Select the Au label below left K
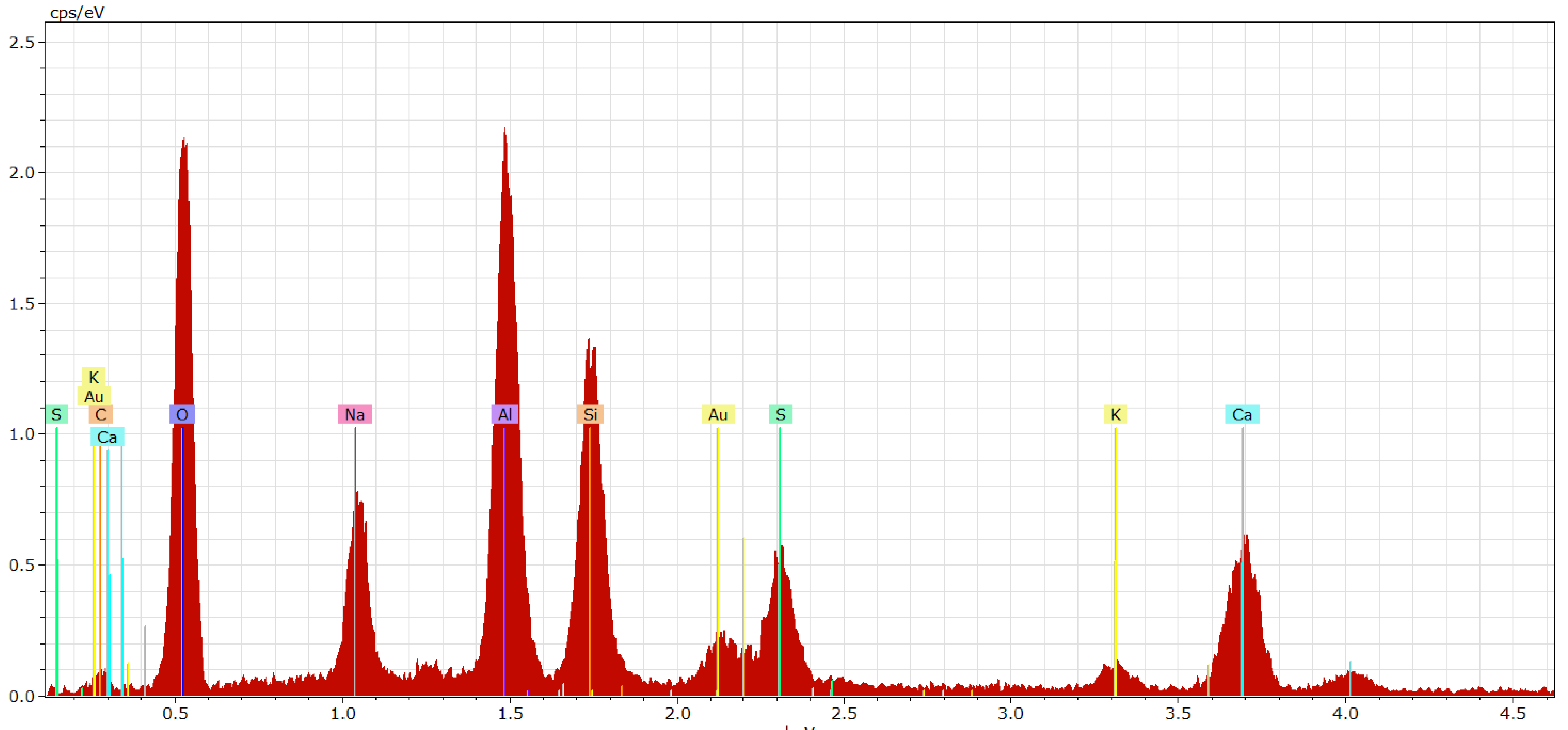This screenshot has height=730, width=1568. click(x=94, y=397)
